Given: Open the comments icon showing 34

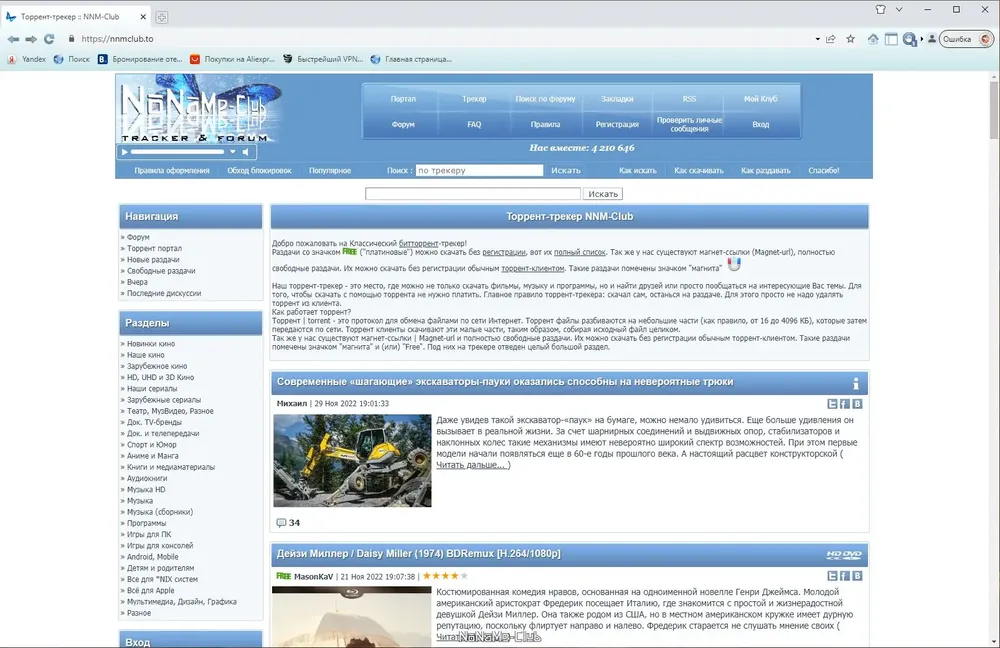Looking at the screenshot, I should 281,522.
